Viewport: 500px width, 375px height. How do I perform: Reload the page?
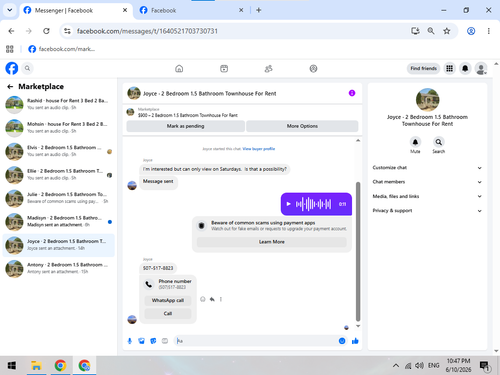pos(46,31)
